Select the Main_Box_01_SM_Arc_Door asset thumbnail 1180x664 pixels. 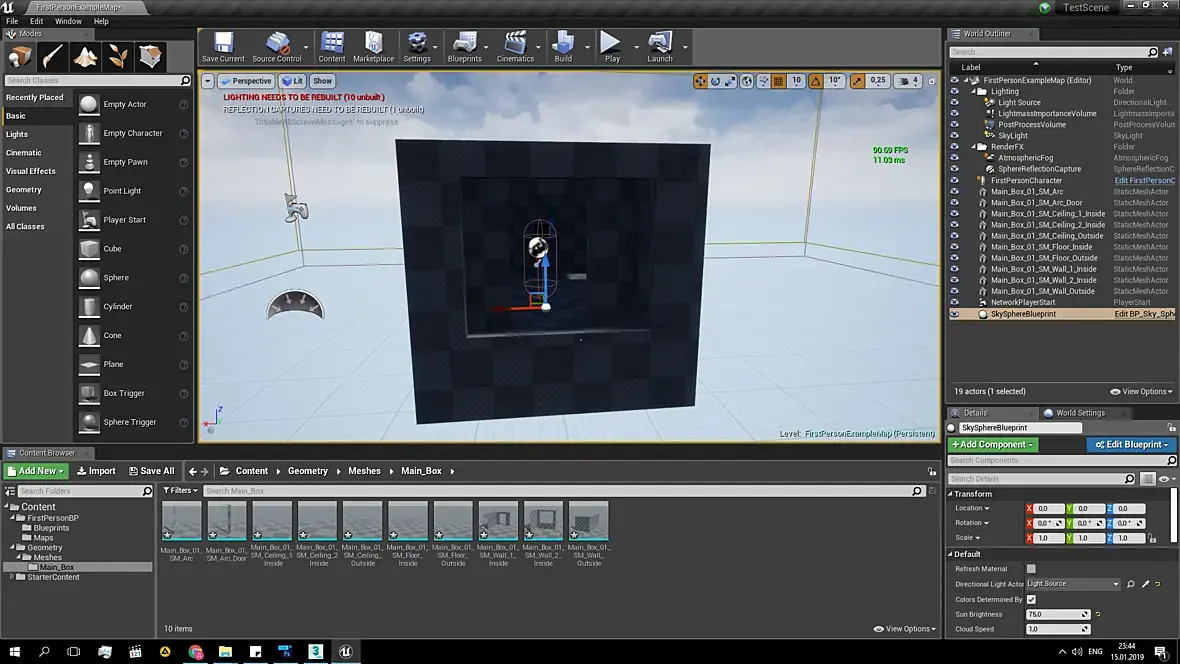tap(226, 520)
